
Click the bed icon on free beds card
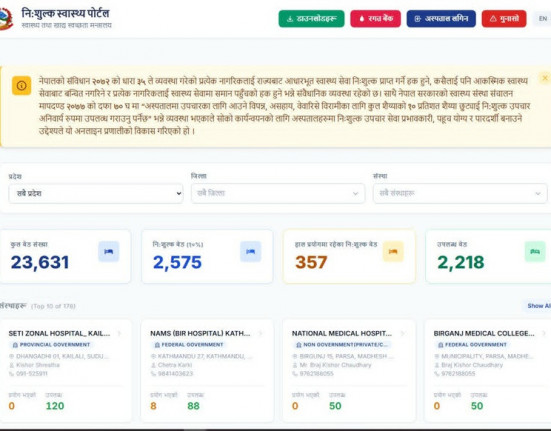(x=251, y=252)
